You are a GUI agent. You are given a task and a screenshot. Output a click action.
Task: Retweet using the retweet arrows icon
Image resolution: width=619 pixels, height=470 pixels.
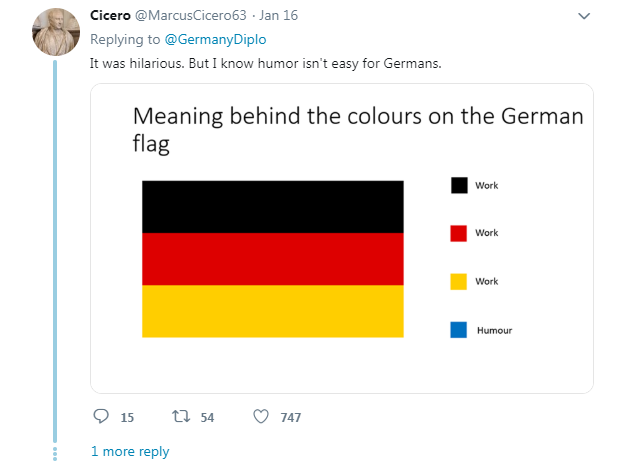181,416
